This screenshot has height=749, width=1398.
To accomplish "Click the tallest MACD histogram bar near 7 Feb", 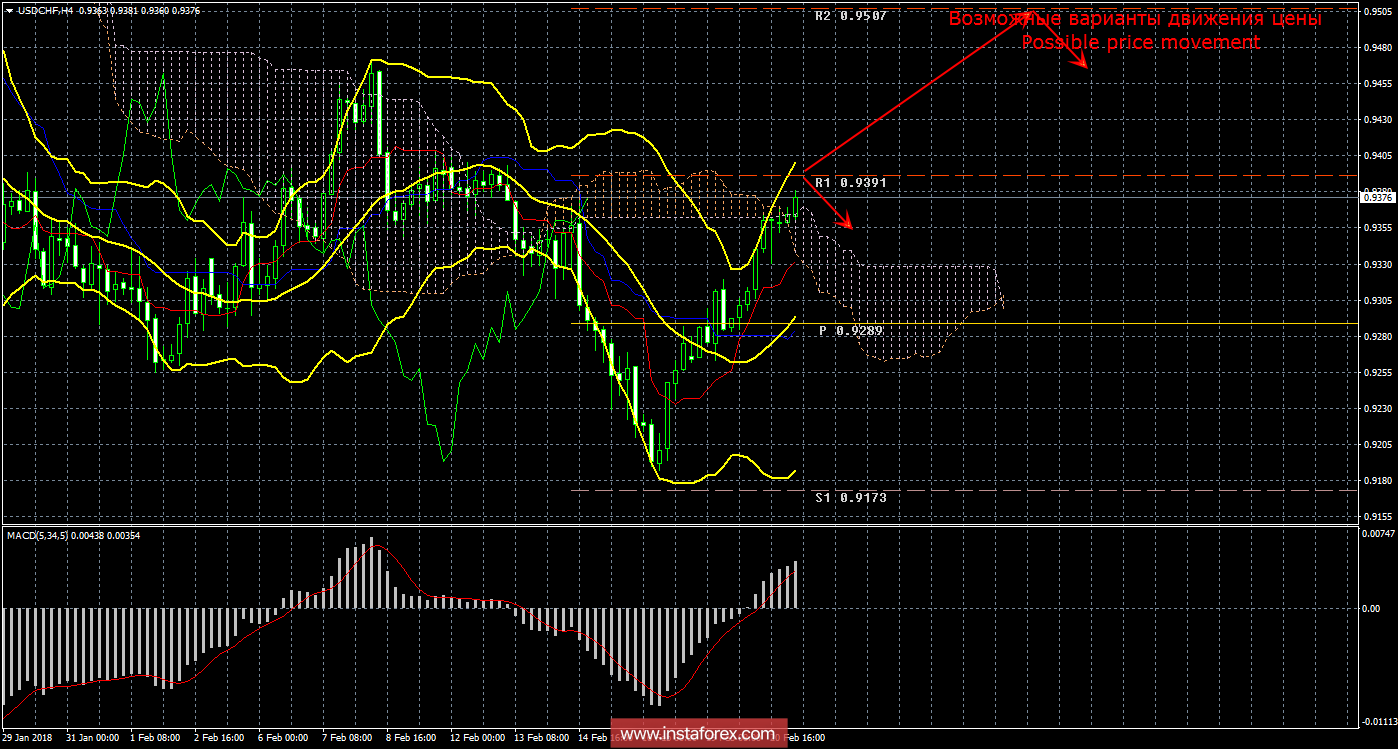I will tap(372, 573).
